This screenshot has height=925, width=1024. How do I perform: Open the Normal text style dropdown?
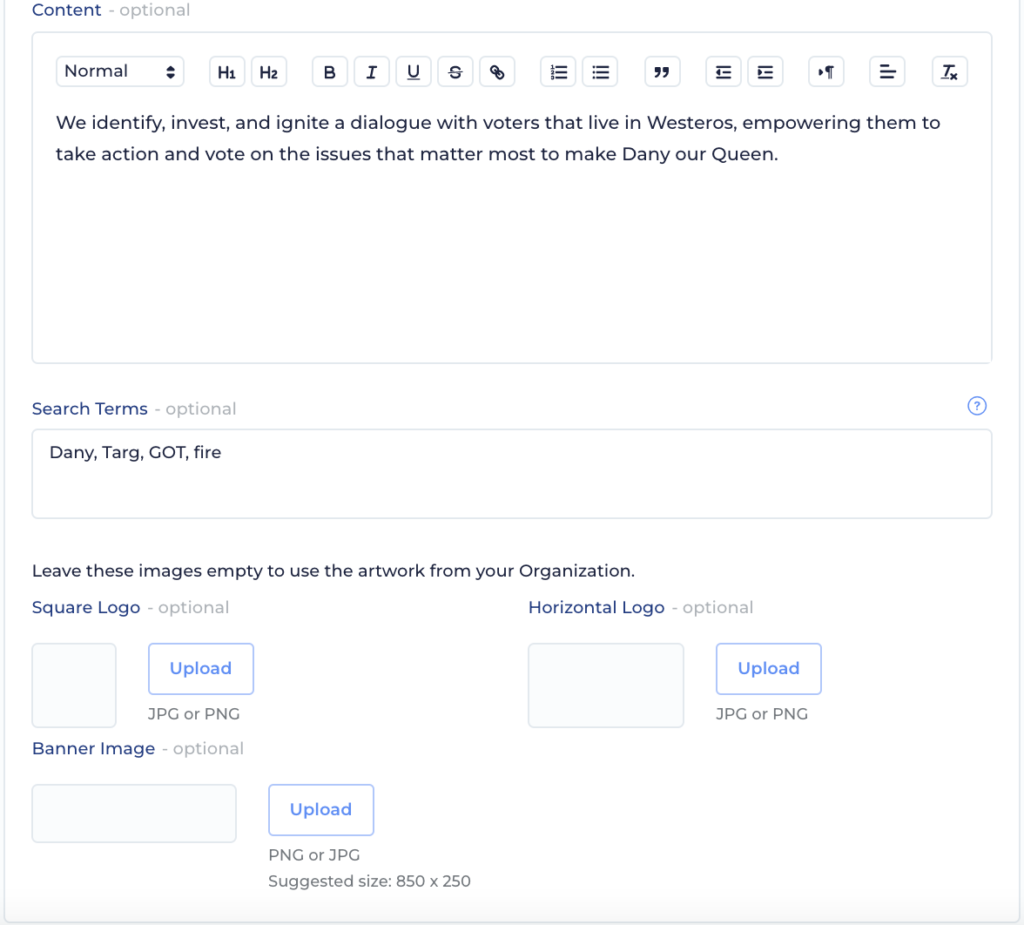pos(120,72)
